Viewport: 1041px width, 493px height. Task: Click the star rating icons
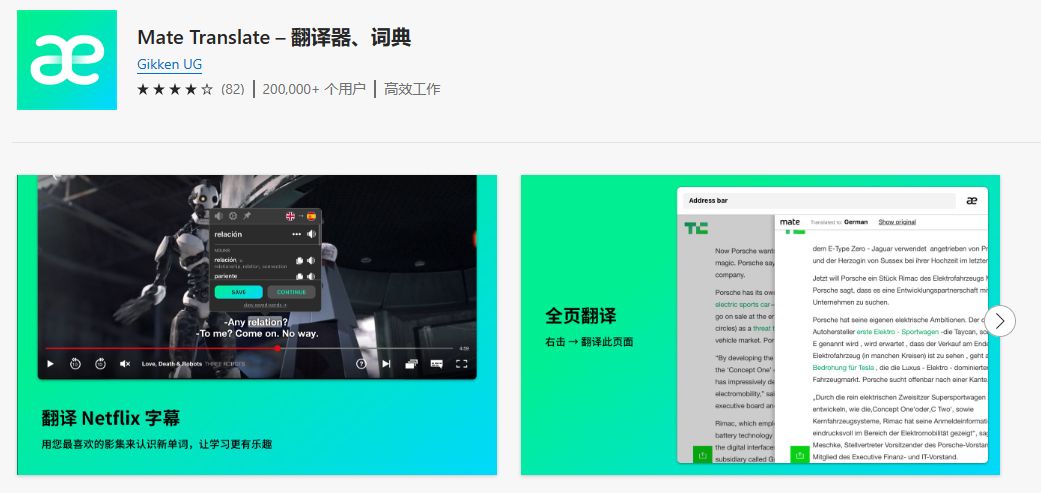pyautogui.click(x=175, y=89)
